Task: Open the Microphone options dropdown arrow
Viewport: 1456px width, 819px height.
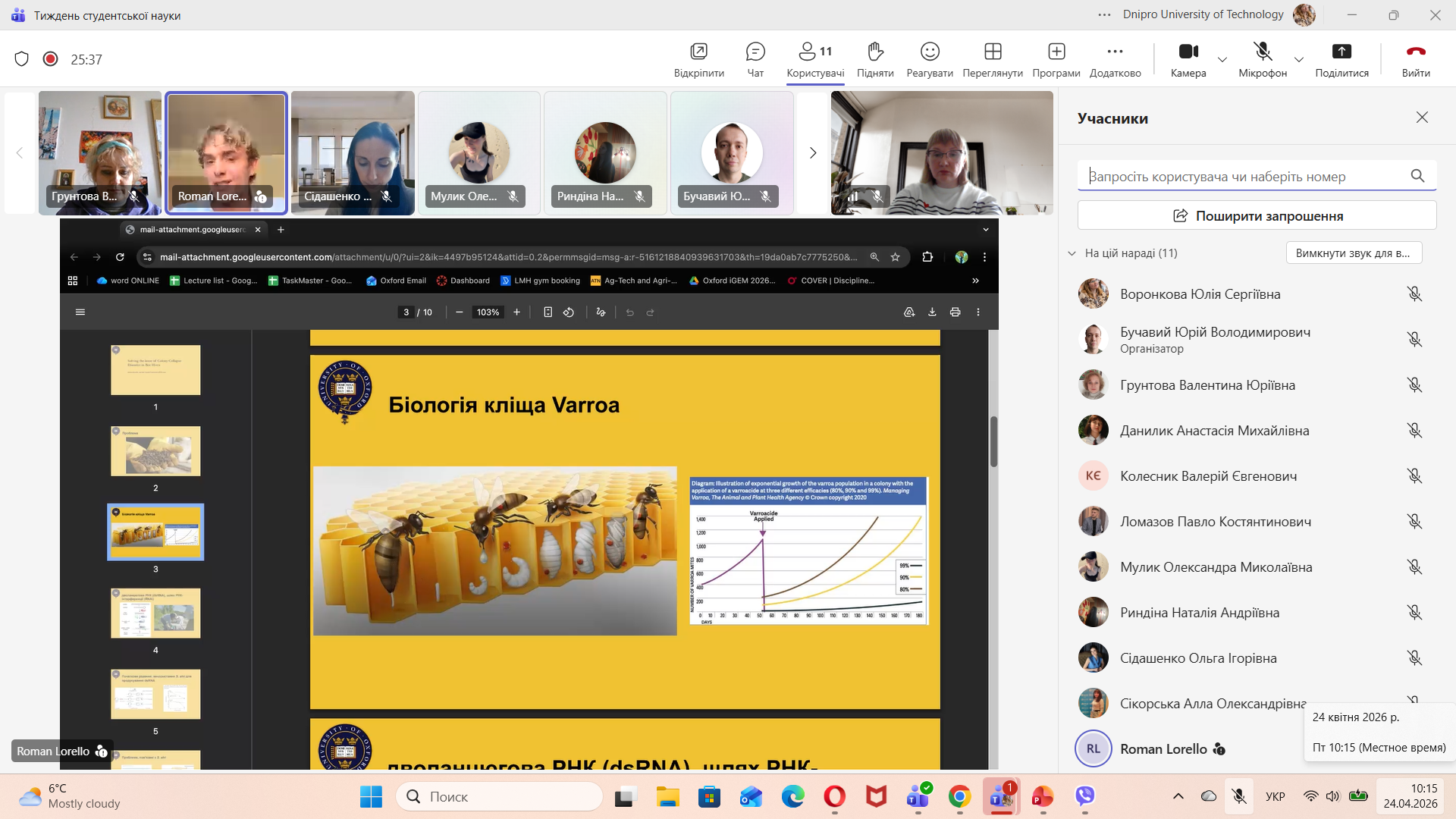Action: pos(1299,59)
